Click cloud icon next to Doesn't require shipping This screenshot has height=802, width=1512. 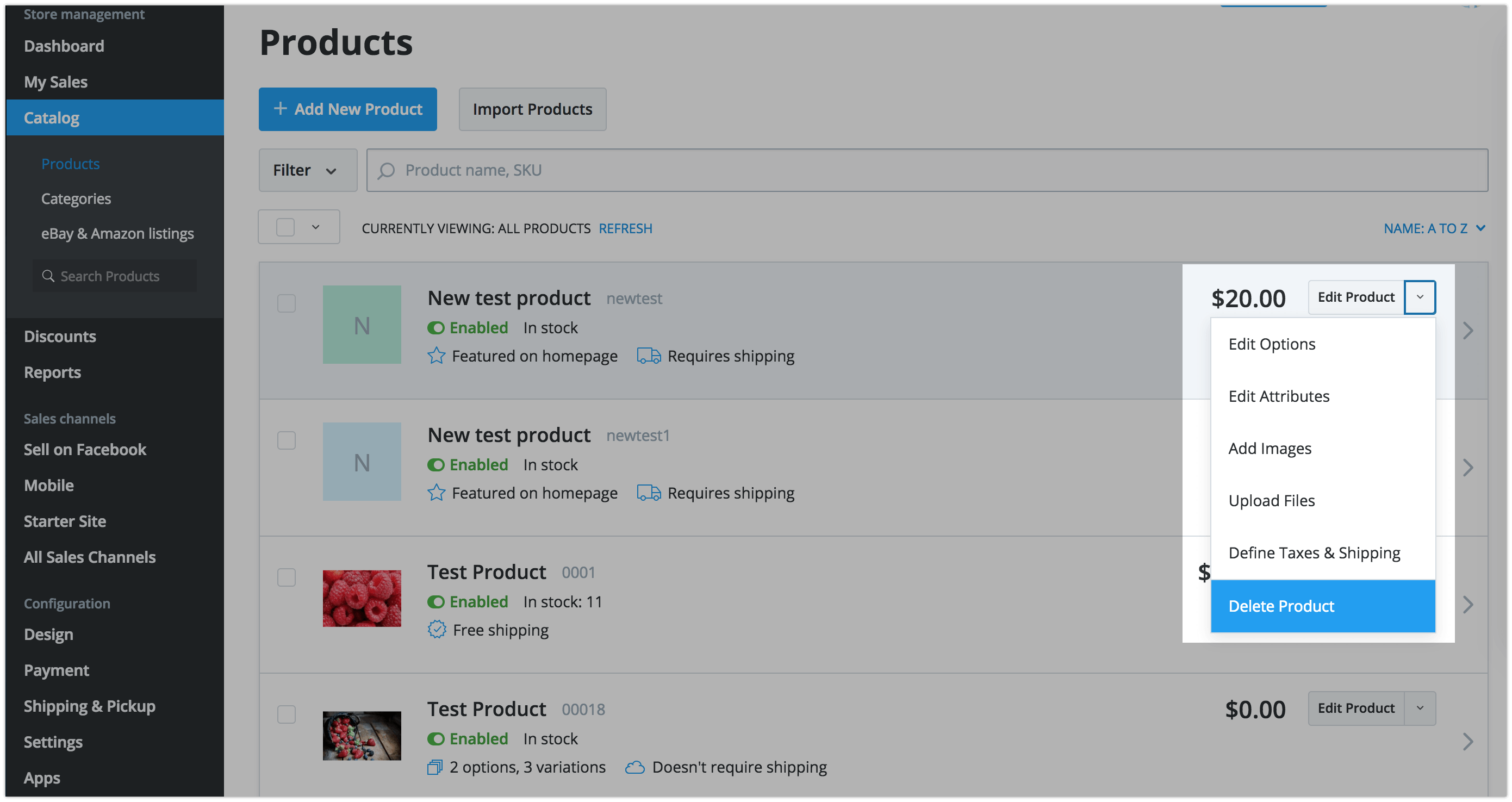pos(634,767)
